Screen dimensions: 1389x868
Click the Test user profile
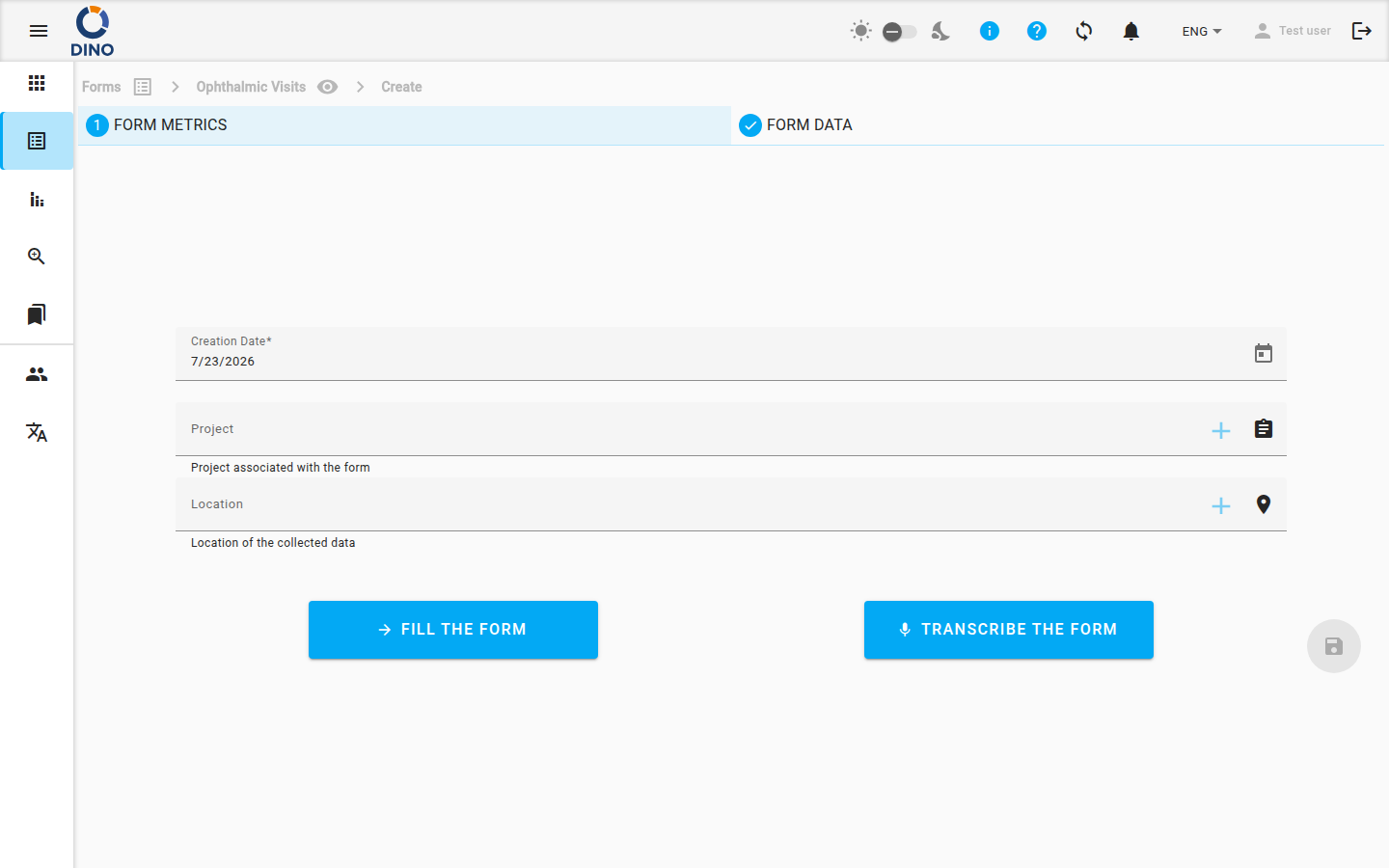click(x=1292, y=31)
